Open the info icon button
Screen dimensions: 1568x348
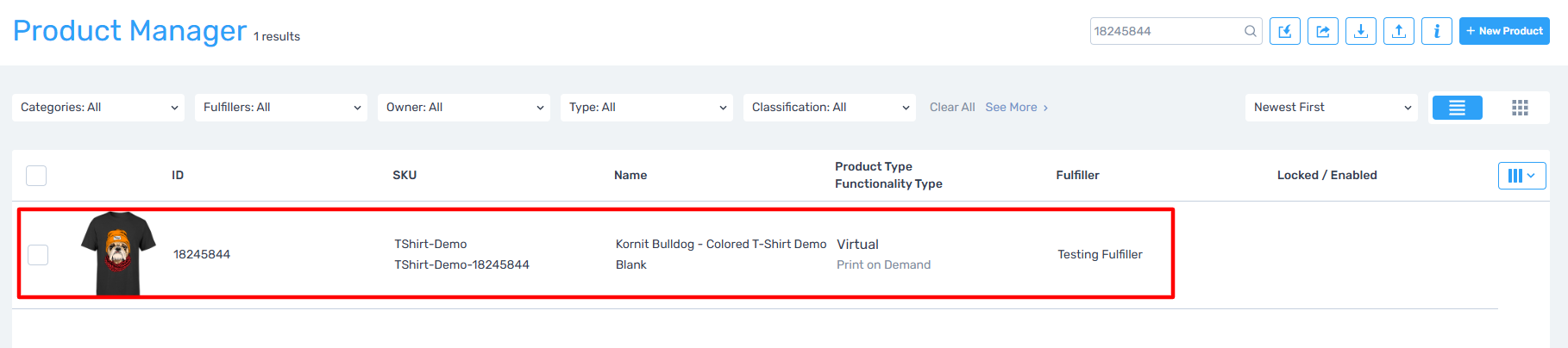coord(1436,31)
